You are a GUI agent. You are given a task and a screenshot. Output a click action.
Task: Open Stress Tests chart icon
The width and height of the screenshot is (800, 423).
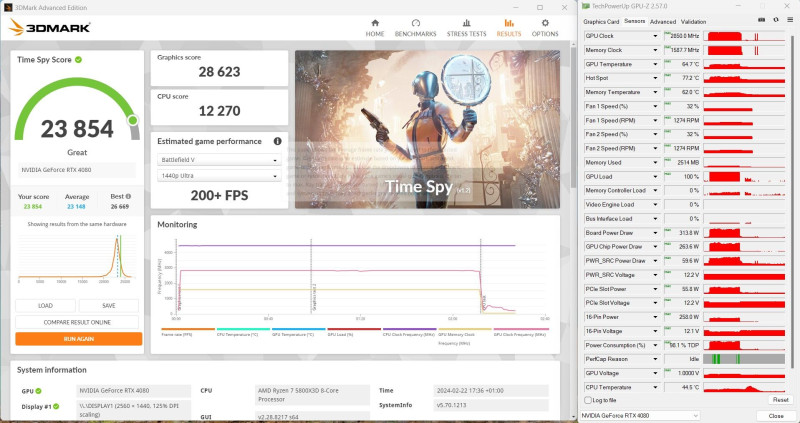[x=466, y=23]
